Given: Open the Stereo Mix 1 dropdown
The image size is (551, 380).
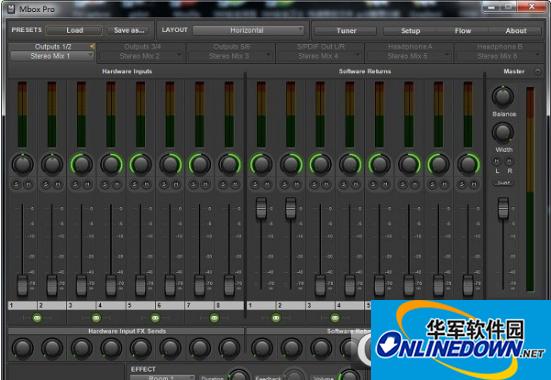Looking at the screenshot, I should (x=52, y=56).
